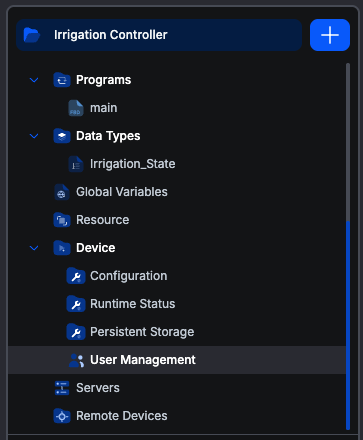Collapse the Data Types chevron
Image resolution: width=363 pixels, height=440 pixels.
(34, 136)
